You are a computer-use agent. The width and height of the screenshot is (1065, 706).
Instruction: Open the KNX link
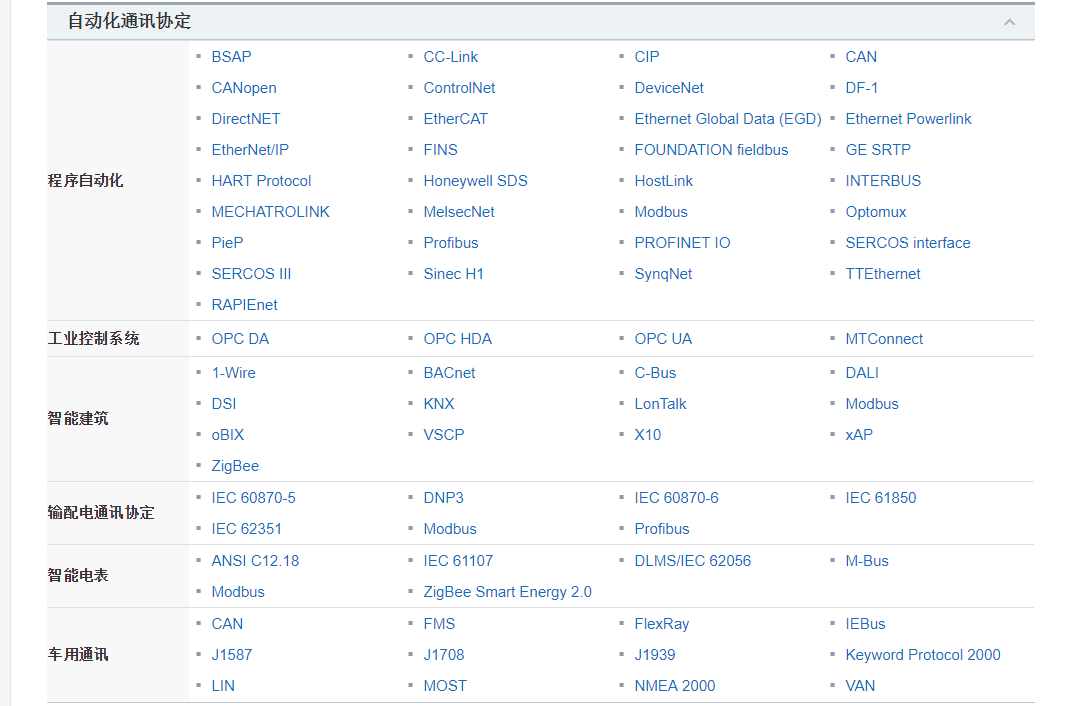pyautogui.click(x=439, y=404)
